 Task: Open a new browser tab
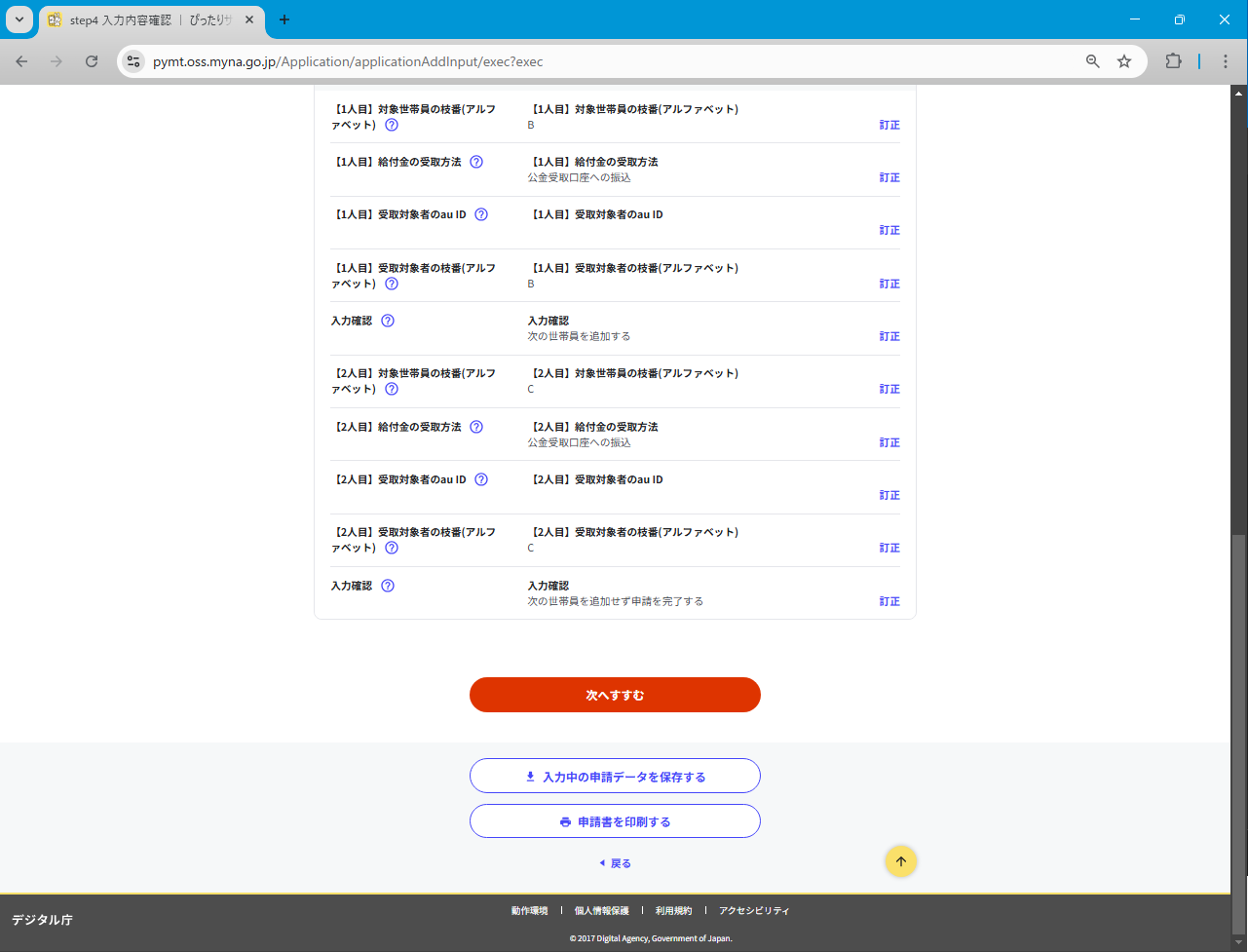[x=284, y=19]
